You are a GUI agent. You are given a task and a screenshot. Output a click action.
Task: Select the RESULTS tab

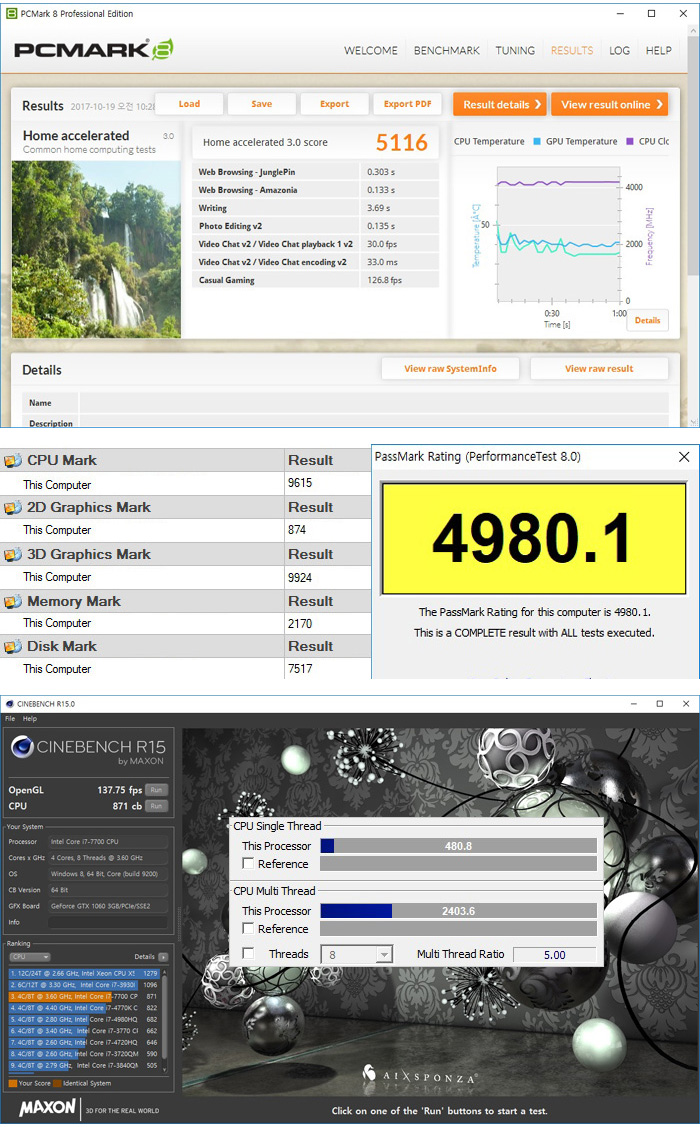(571, 50)
